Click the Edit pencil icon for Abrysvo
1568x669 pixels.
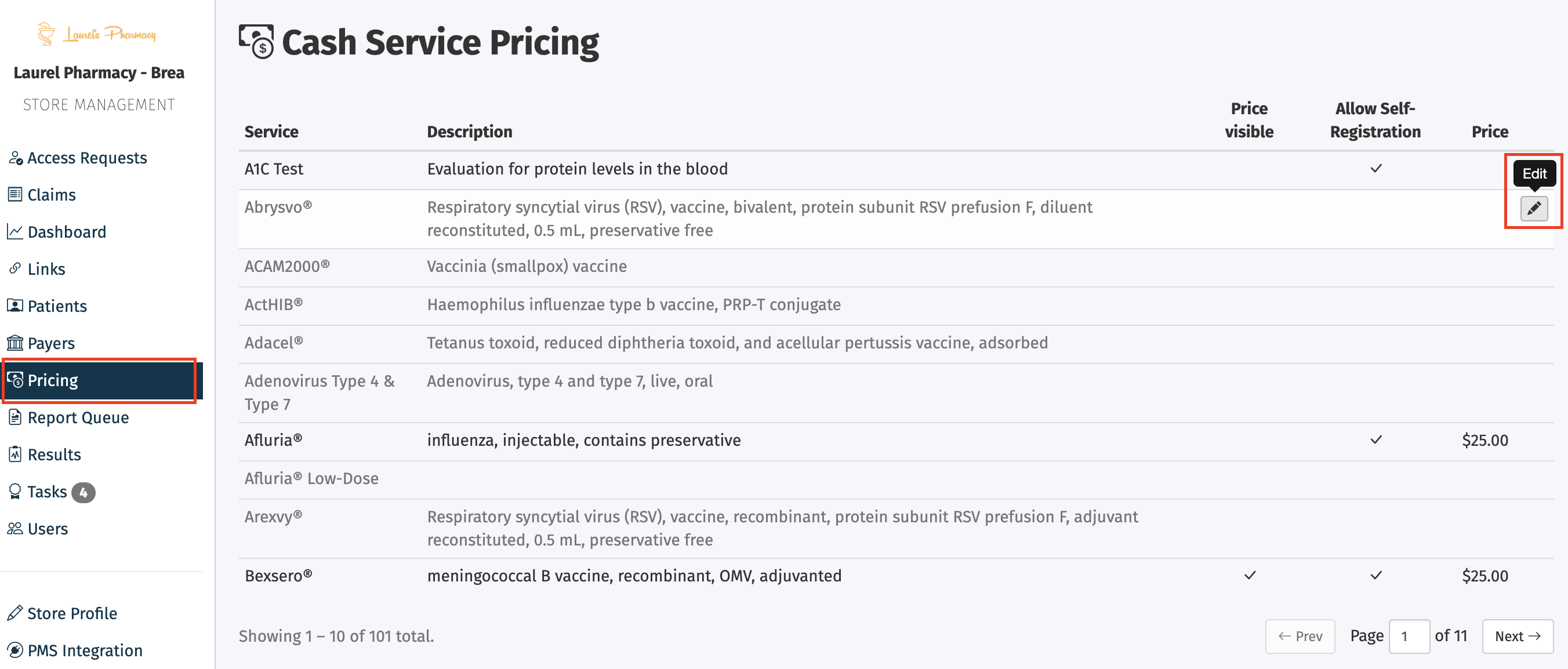click(1533, 209)
